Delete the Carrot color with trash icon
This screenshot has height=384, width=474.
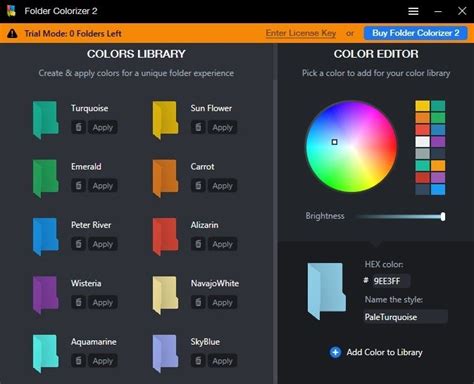[198, 186]
